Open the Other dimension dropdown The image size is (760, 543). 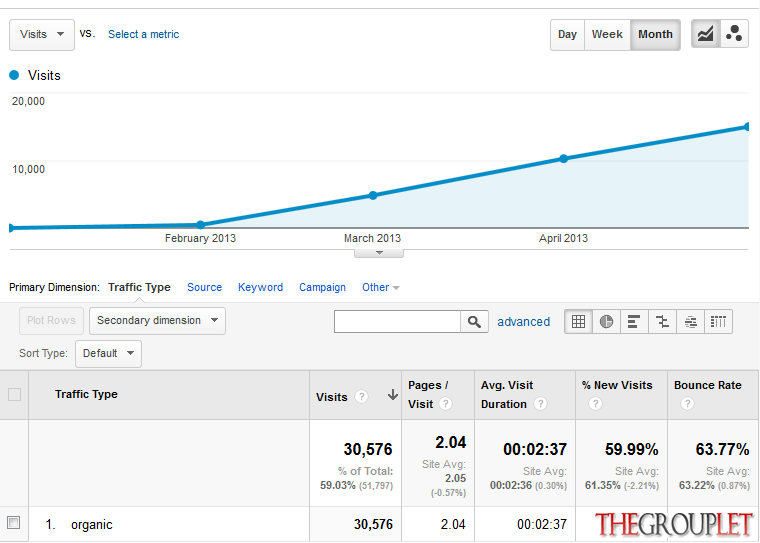[x=380, y=287]
